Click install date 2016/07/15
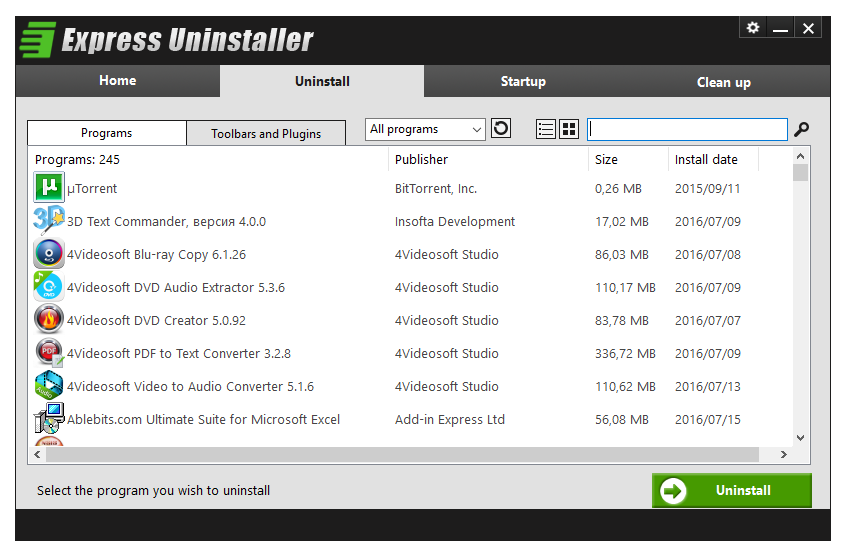862x549 pixels. tap(708, 419)
